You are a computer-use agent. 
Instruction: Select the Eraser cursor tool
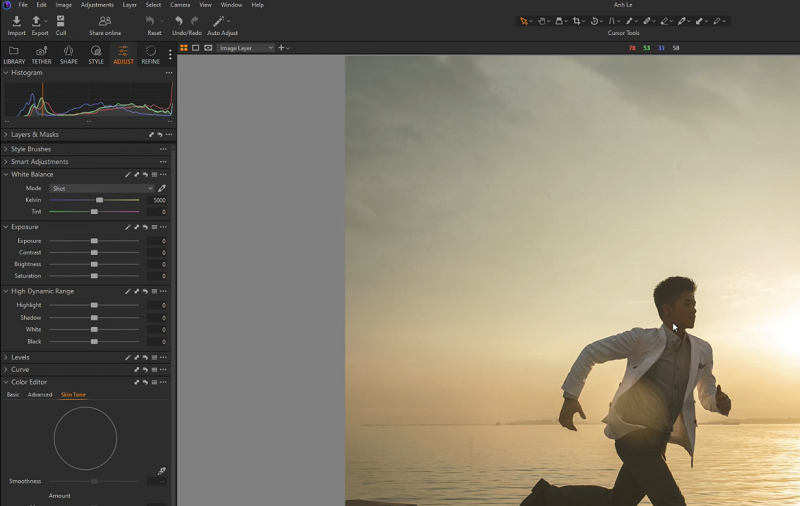point(664,21)
